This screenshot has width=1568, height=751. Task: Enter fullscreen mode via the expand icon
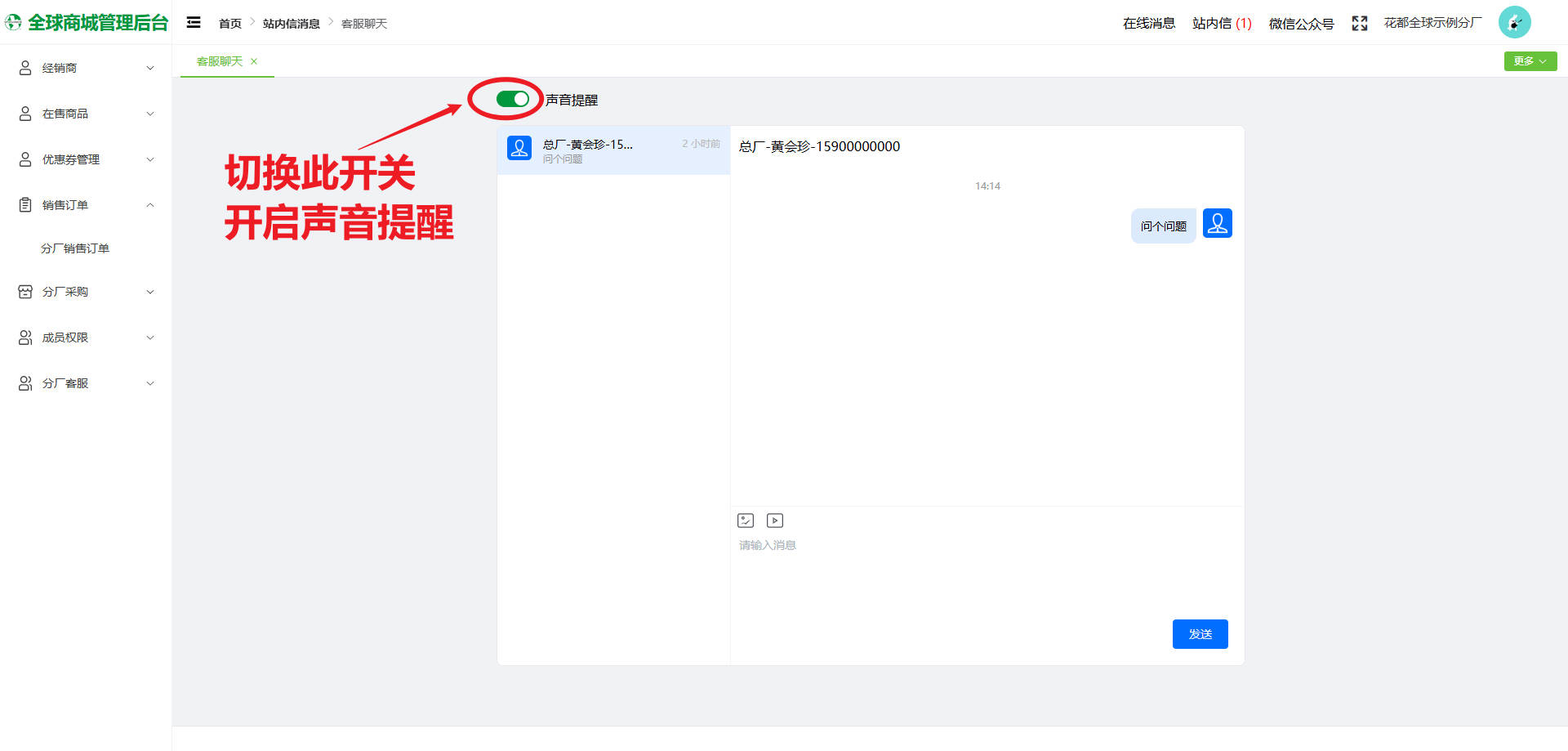pos(1359,23)
